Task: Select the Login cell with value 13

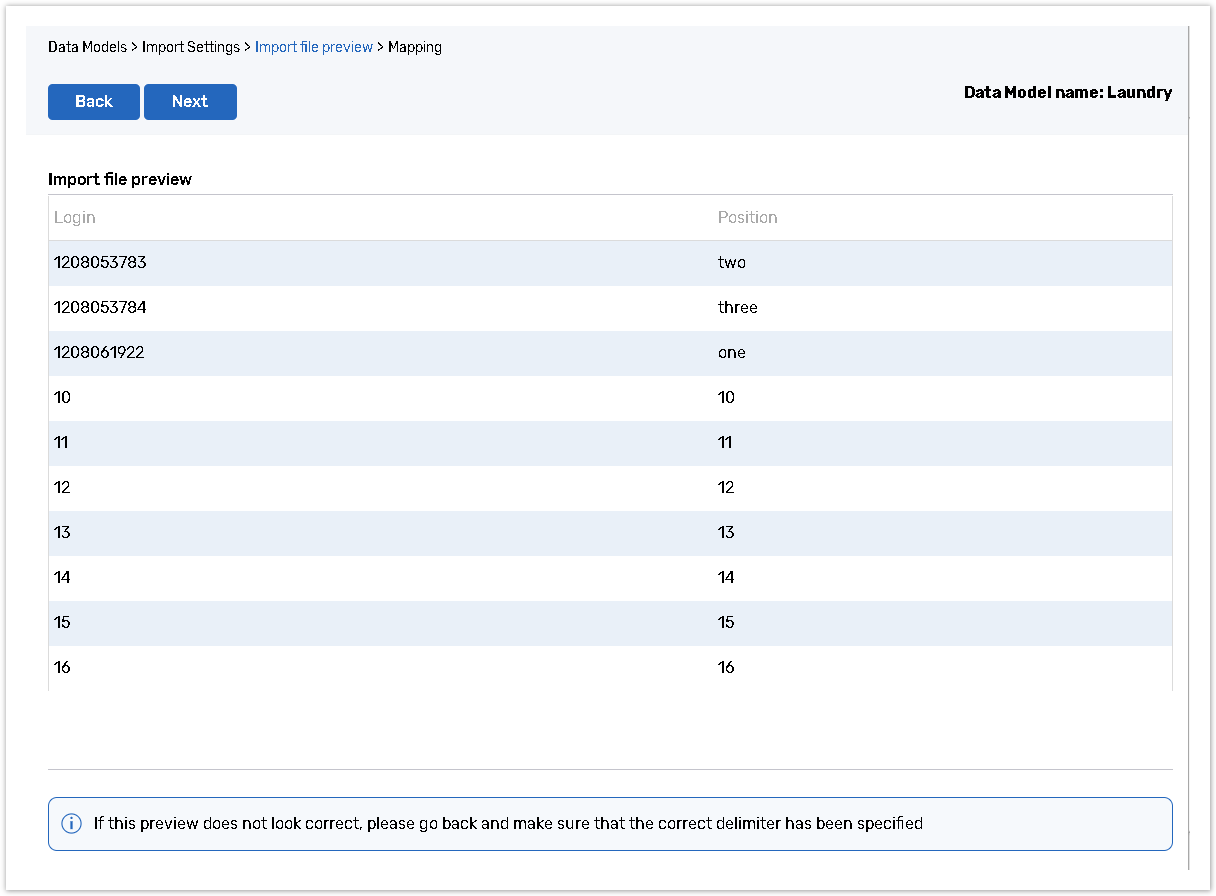Action: [x=63, y=533]
